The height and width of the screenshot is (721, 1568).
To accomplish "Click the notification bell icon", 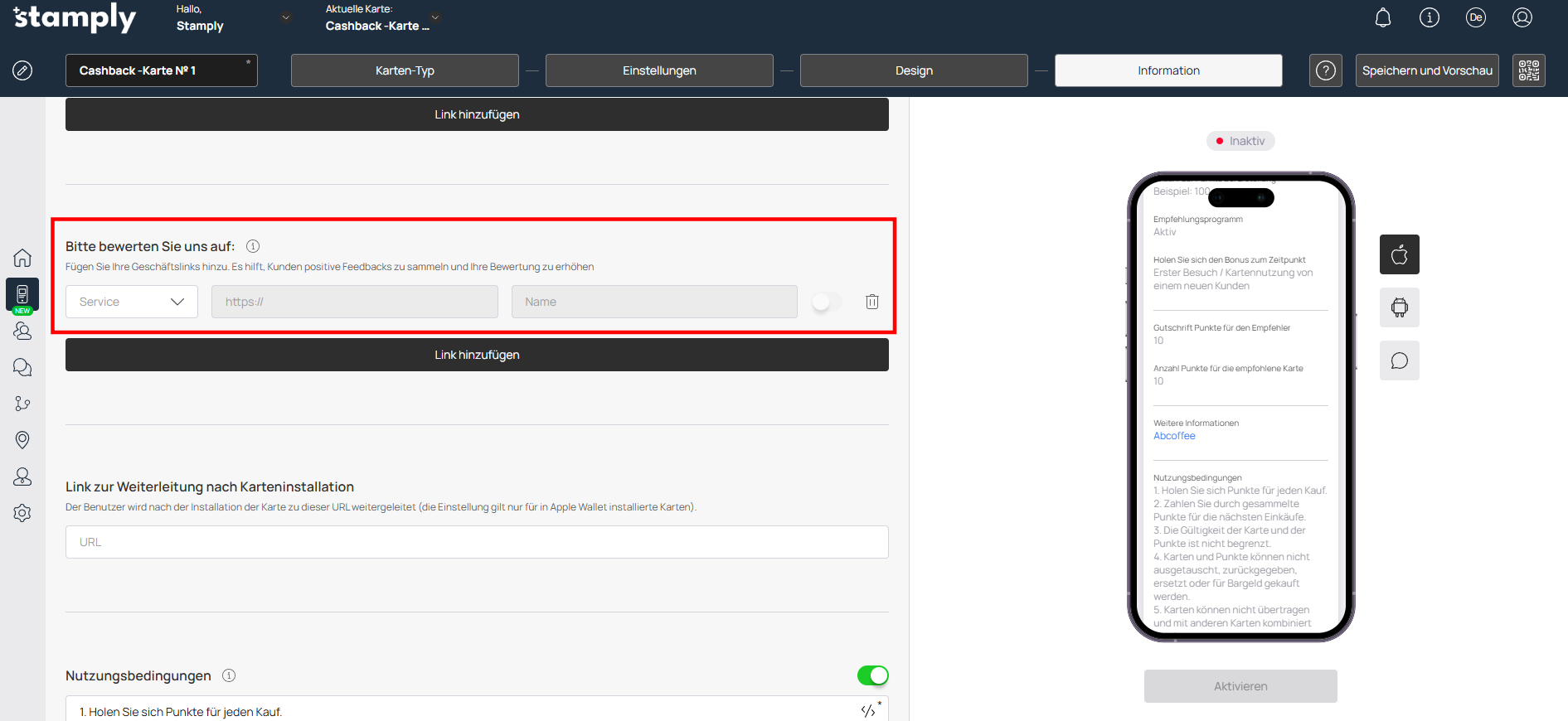I will 1382,17.
